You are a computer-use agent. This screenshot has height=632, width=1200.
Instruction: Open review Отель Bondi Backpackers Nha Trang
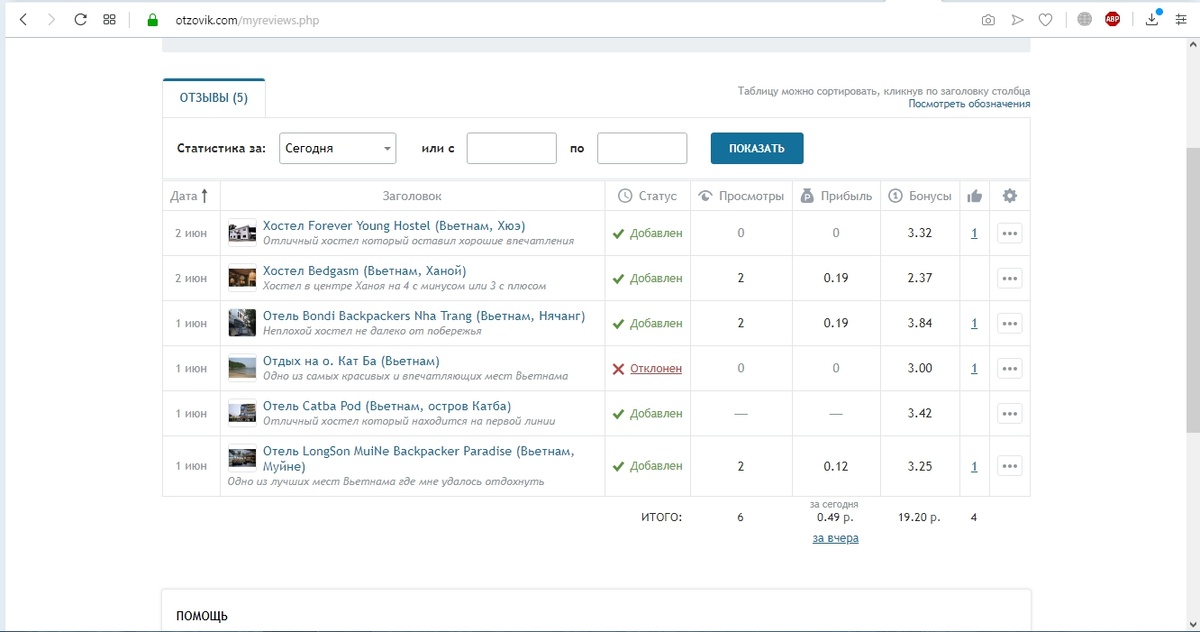(x=423, y=316)
